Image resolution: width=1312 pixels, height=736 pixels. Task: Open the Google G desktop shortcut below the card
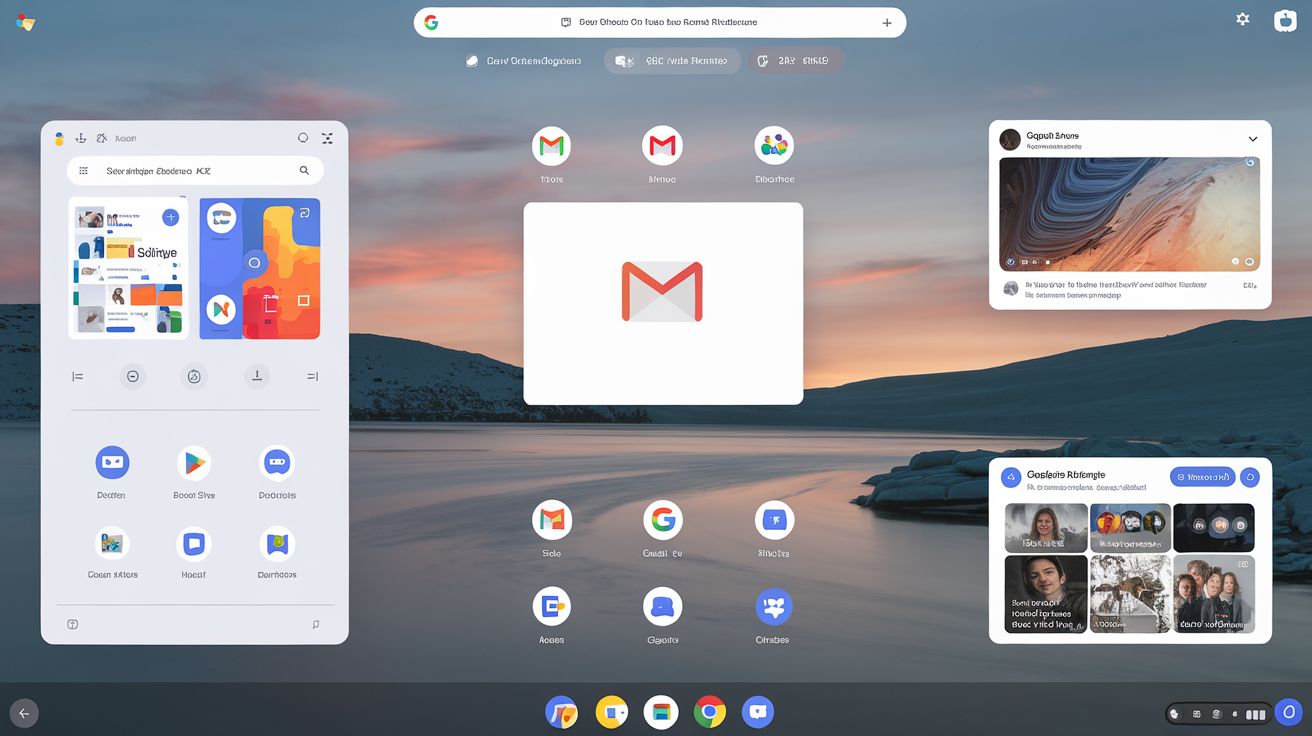662,519
